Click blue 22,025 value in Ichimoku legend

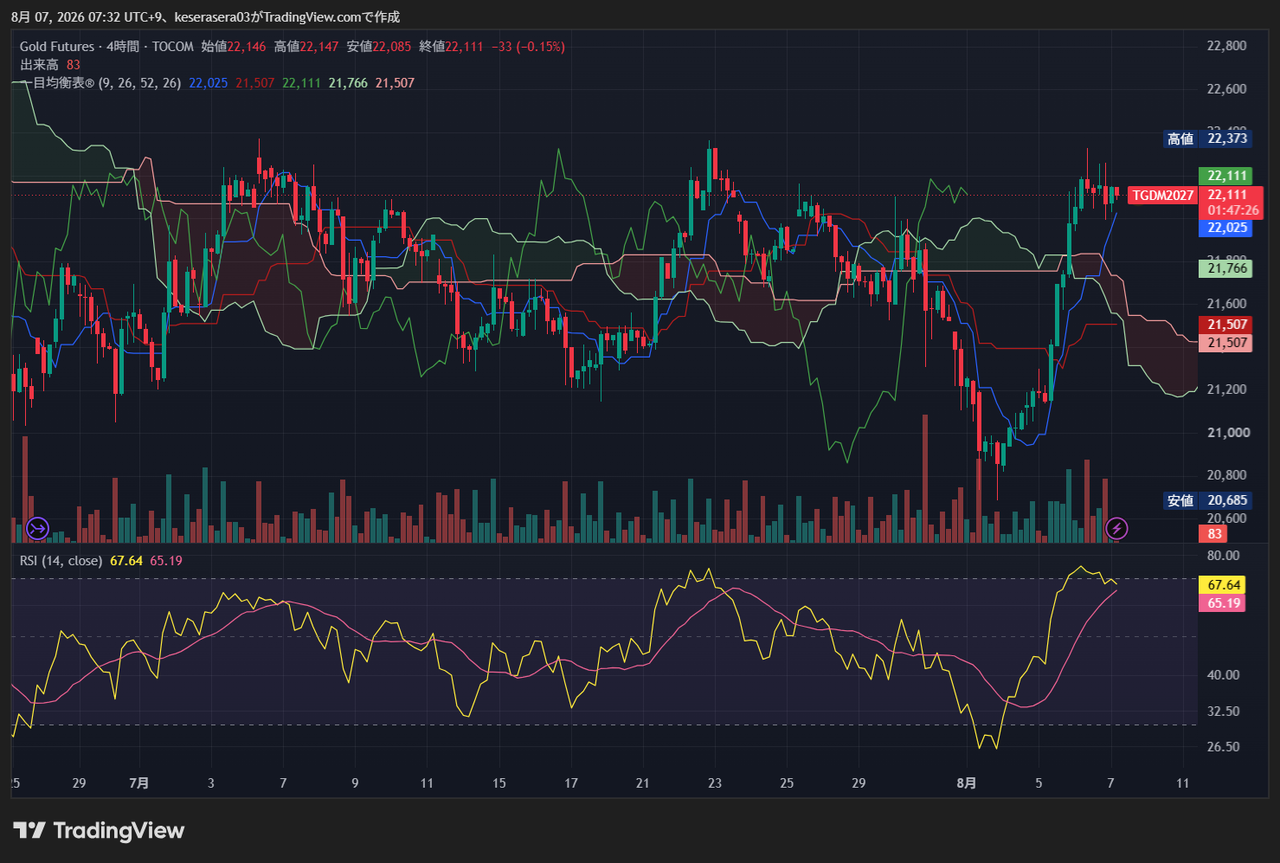tap(208, 83)
